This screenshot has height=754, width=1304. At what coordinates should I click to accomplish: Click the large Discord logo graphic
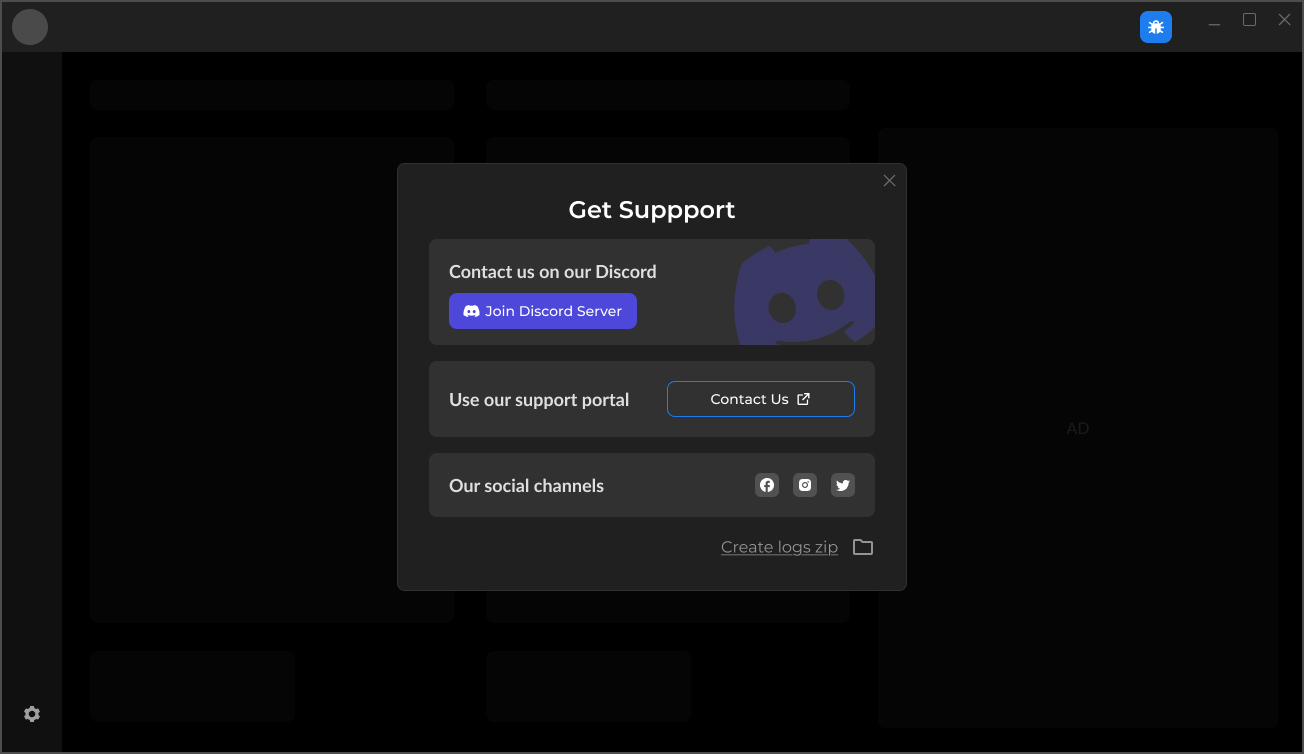pos(805,292)
